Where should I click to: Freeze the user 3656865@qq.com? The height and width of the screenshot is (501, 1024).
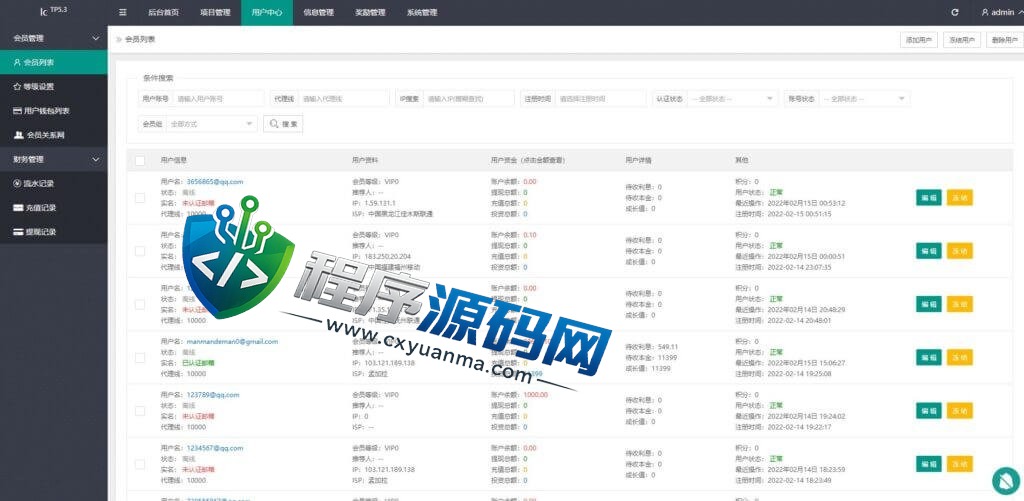pyautogui.click(x=959, y=198)
